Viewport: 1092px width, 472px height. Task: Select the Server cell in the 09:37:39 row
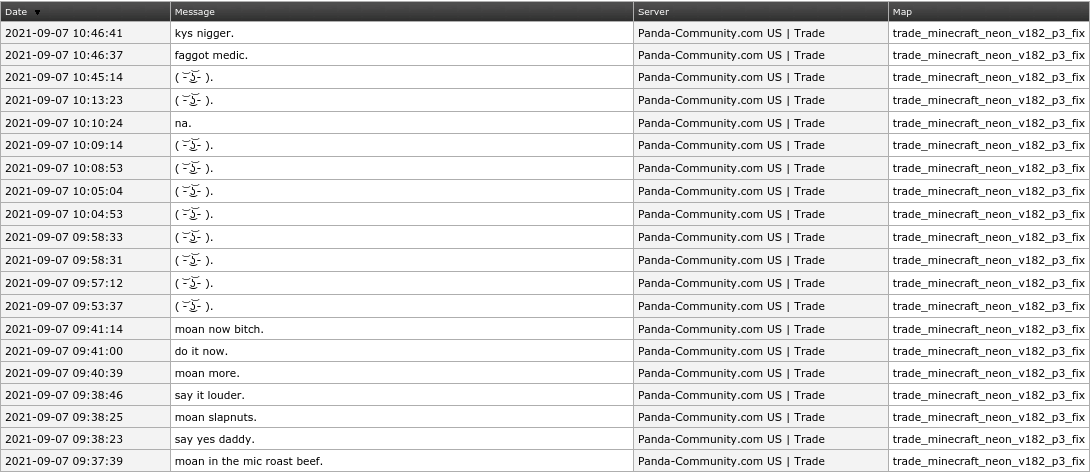pyautogui.click(x=731, y=461)
